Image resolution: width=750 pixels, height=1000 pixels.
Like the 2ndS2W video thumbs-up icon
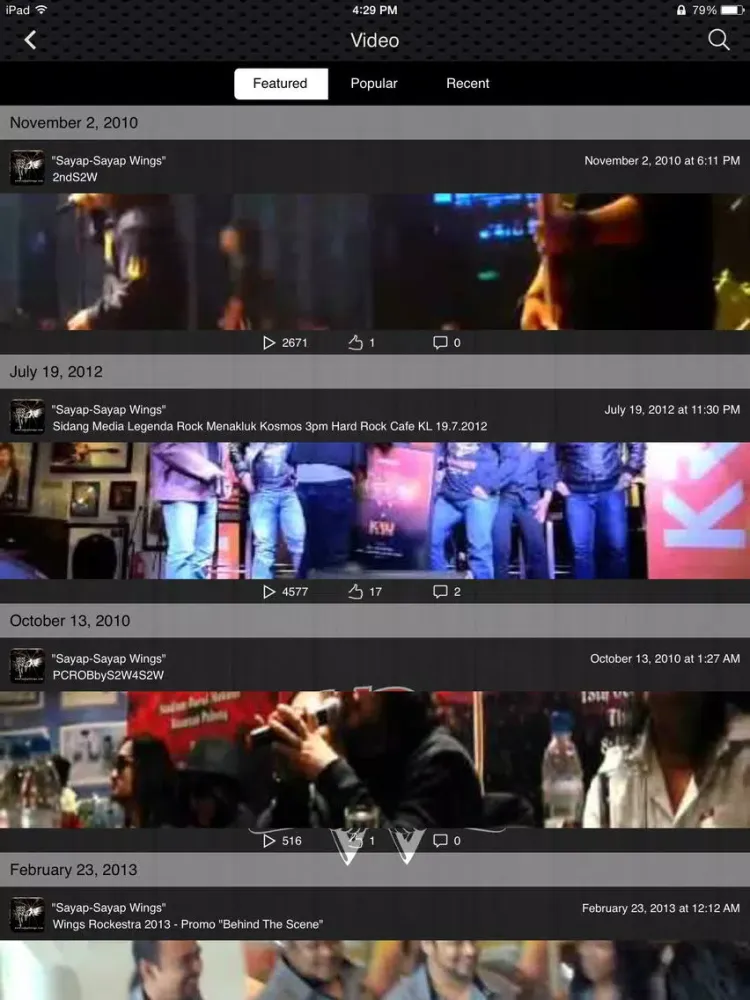[x=355, y=343]
